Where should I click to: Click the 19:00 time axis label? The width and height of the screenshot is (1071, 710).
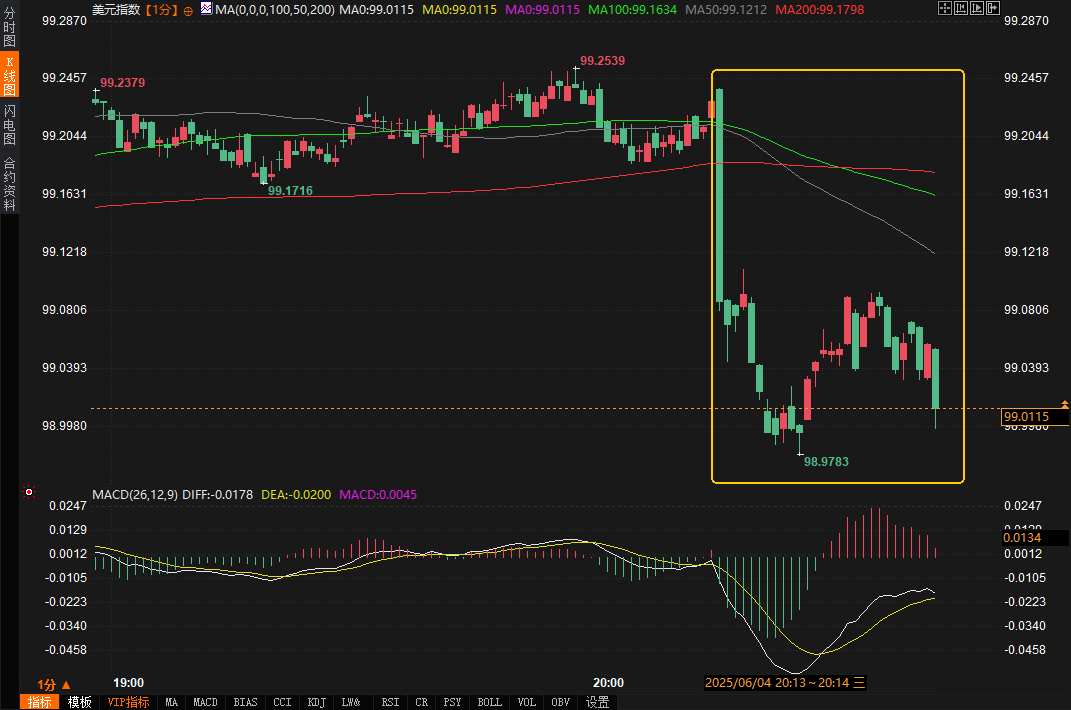[x=128, y=683]
